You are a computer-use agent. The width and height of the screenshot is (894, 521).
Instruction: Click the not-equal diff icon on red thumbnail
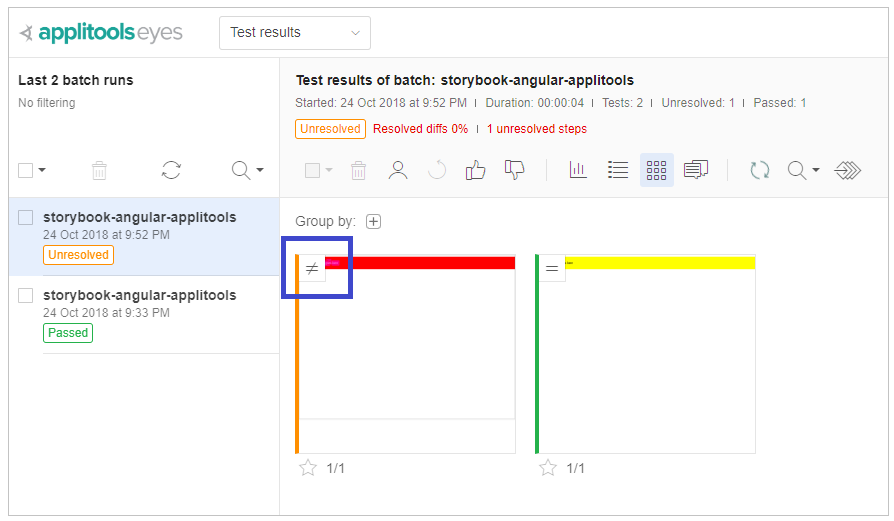311,268
